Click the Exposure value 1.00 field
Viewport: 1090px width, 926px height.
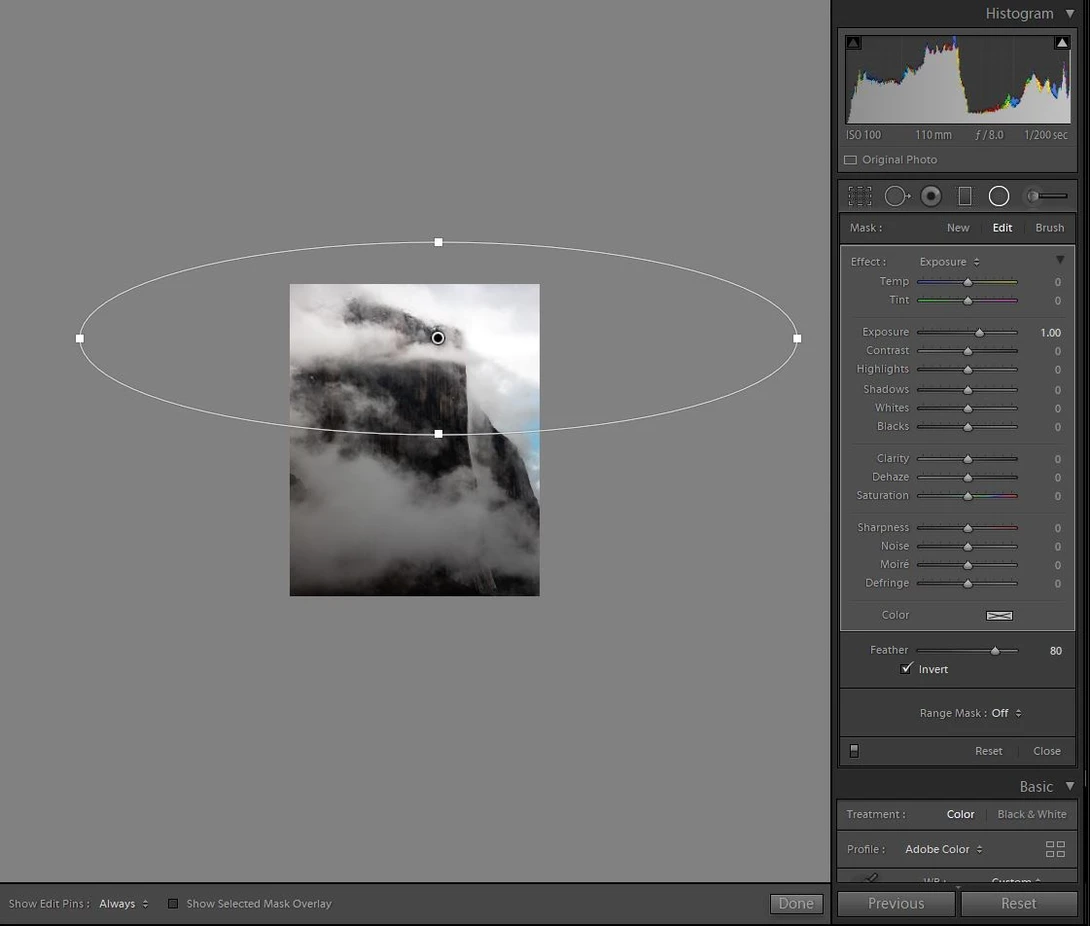[x=1050, y=332]
